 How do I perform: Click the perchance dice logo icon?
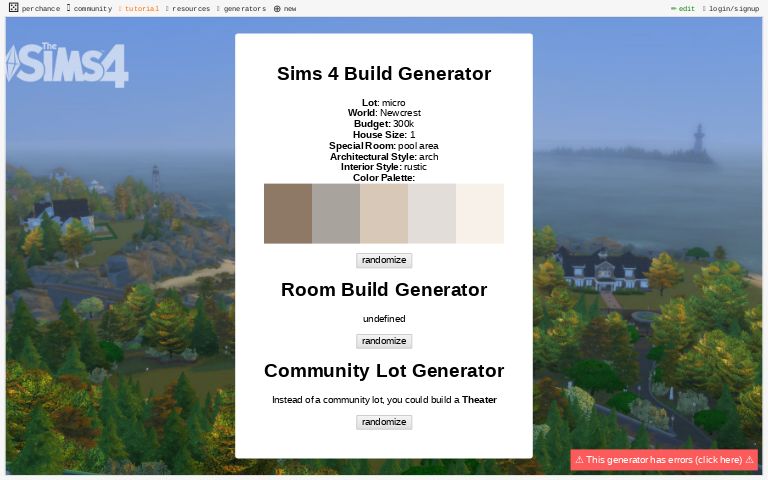pyautogui.click(x=13, y=8)
